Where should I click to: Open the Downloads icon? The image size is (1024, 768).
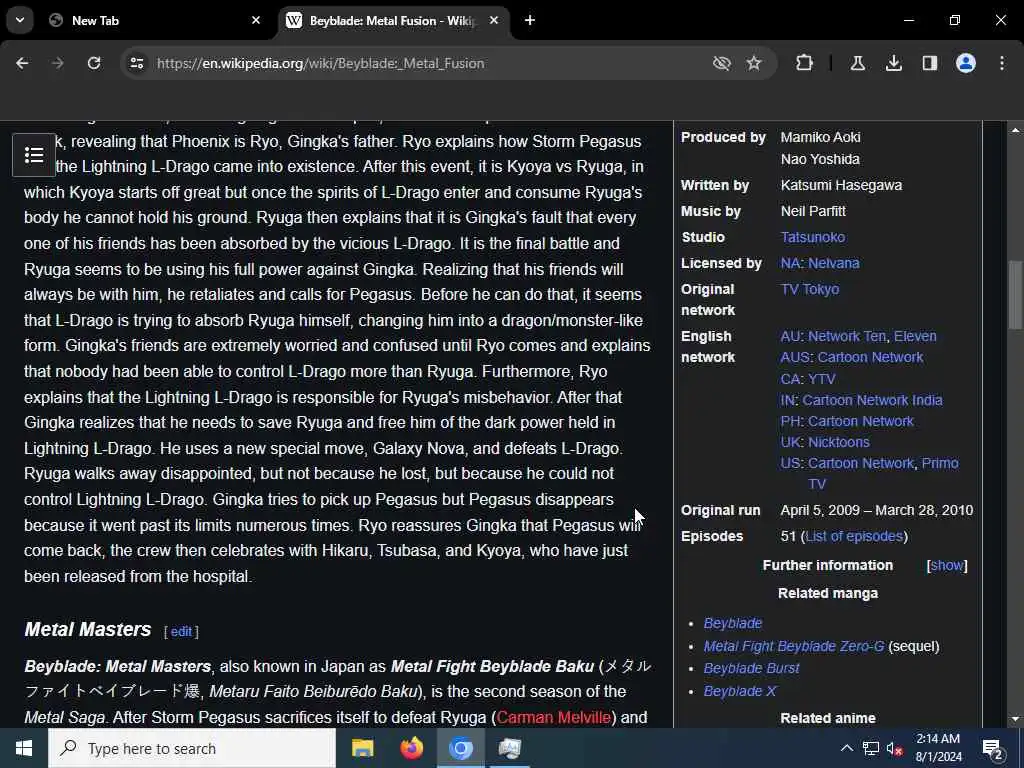894,63
